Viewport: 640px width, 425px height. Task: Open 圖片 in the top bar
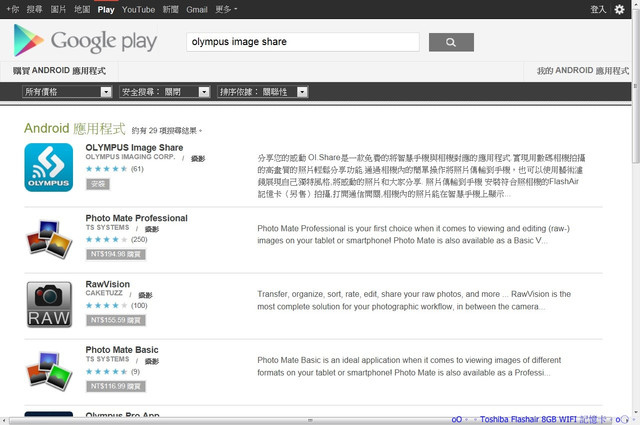(x=58, y=9)
